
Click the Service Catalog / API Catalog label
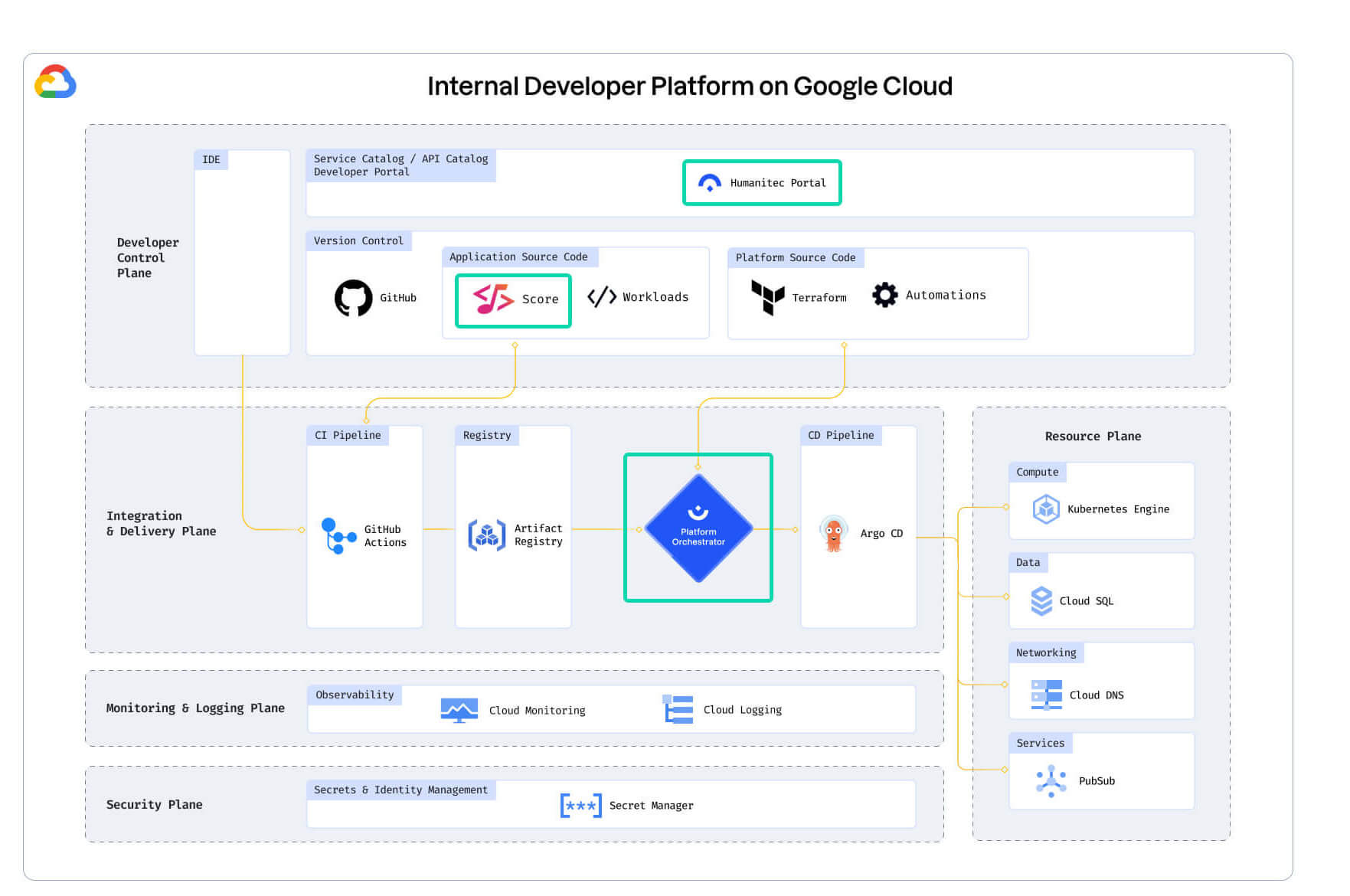click(x=400, y=165)
